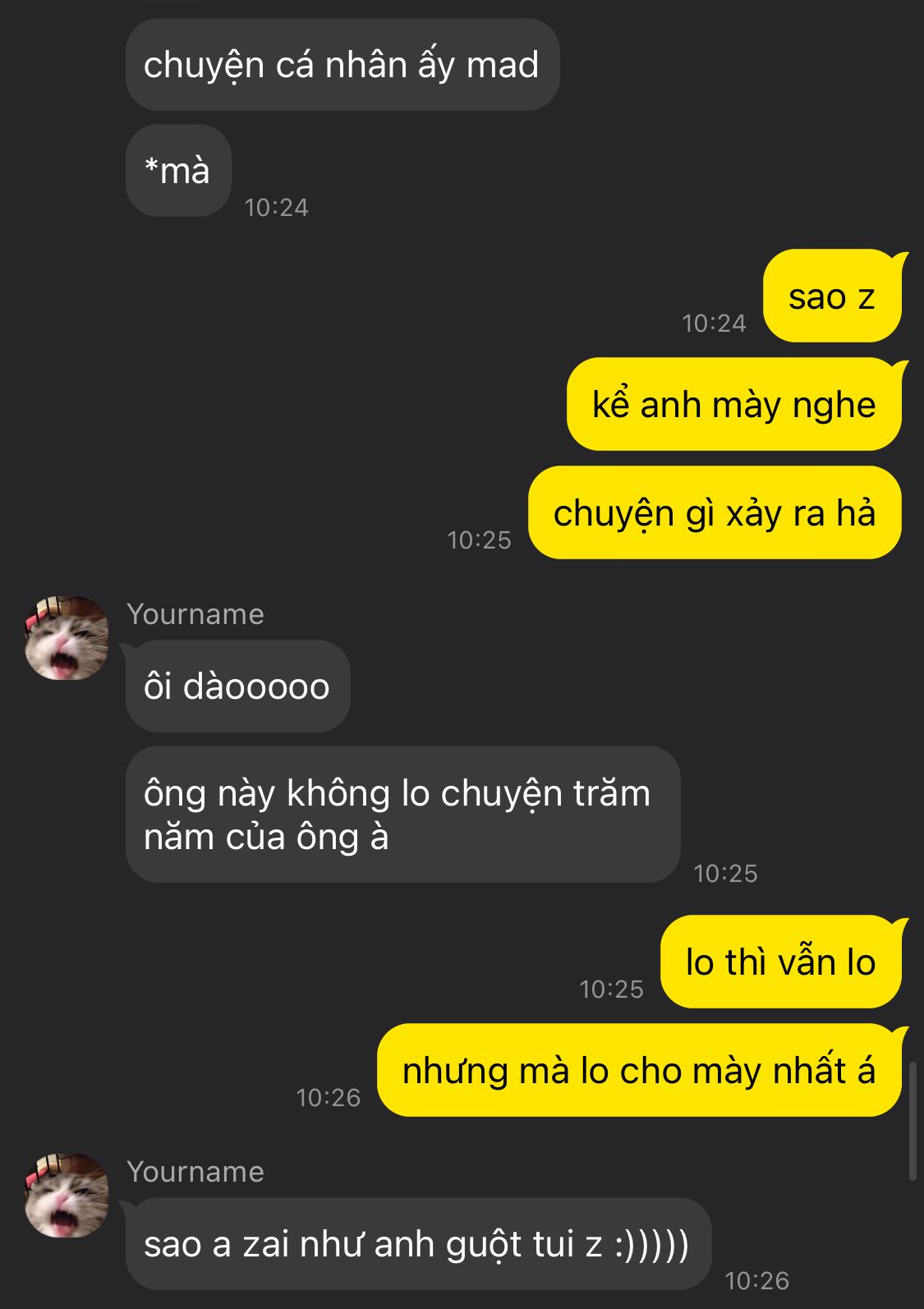
Task: Tap the '*mà' correction message bubble
Action: [x=178, y=171]
